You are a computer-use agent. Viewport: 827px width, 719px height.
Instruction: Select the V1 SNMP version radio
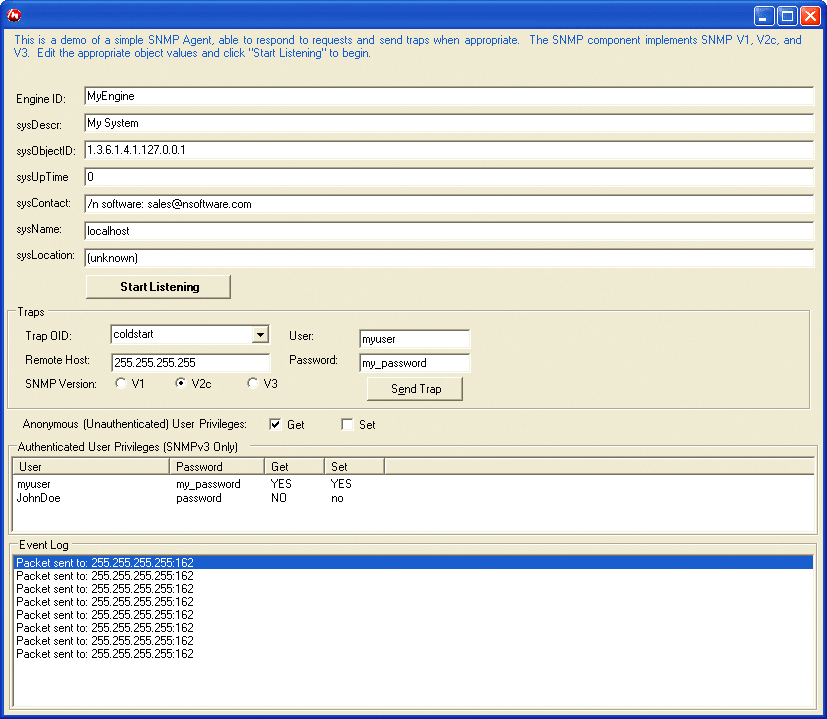tap(121, 384)
